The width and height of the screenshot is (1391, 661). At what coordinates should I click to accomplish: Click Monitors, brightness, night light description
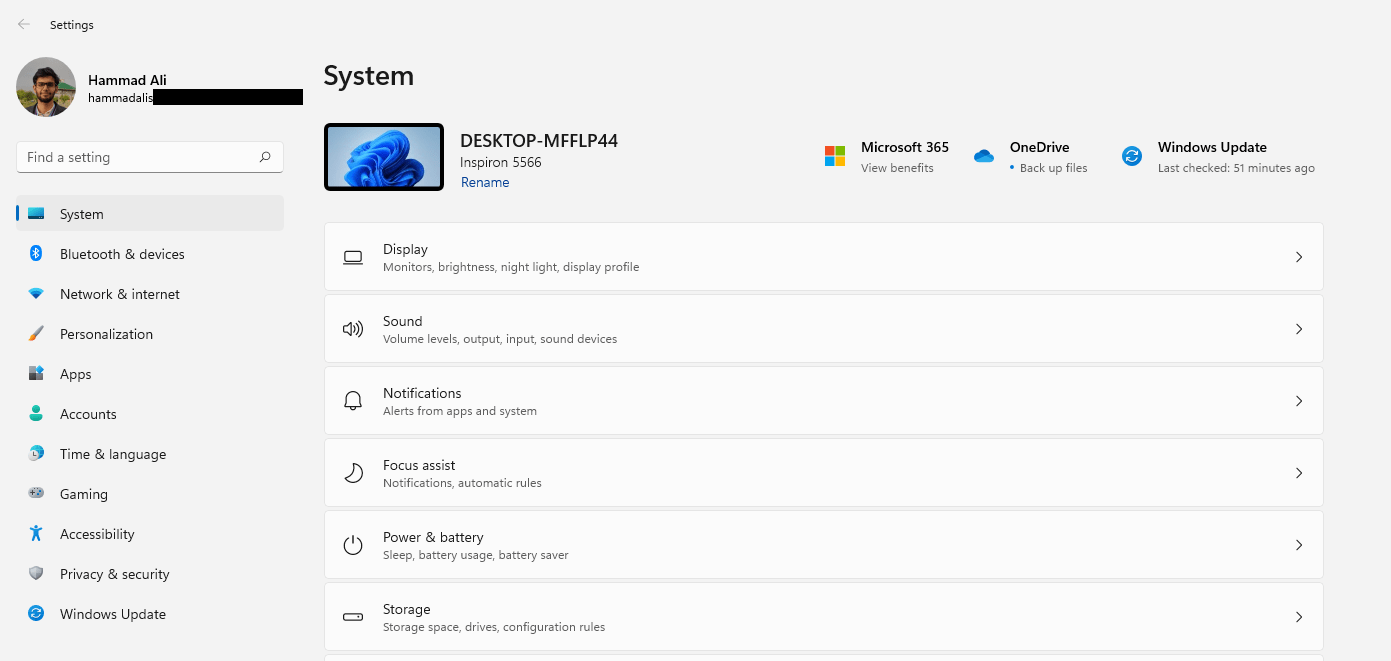(x=511, y=267)
